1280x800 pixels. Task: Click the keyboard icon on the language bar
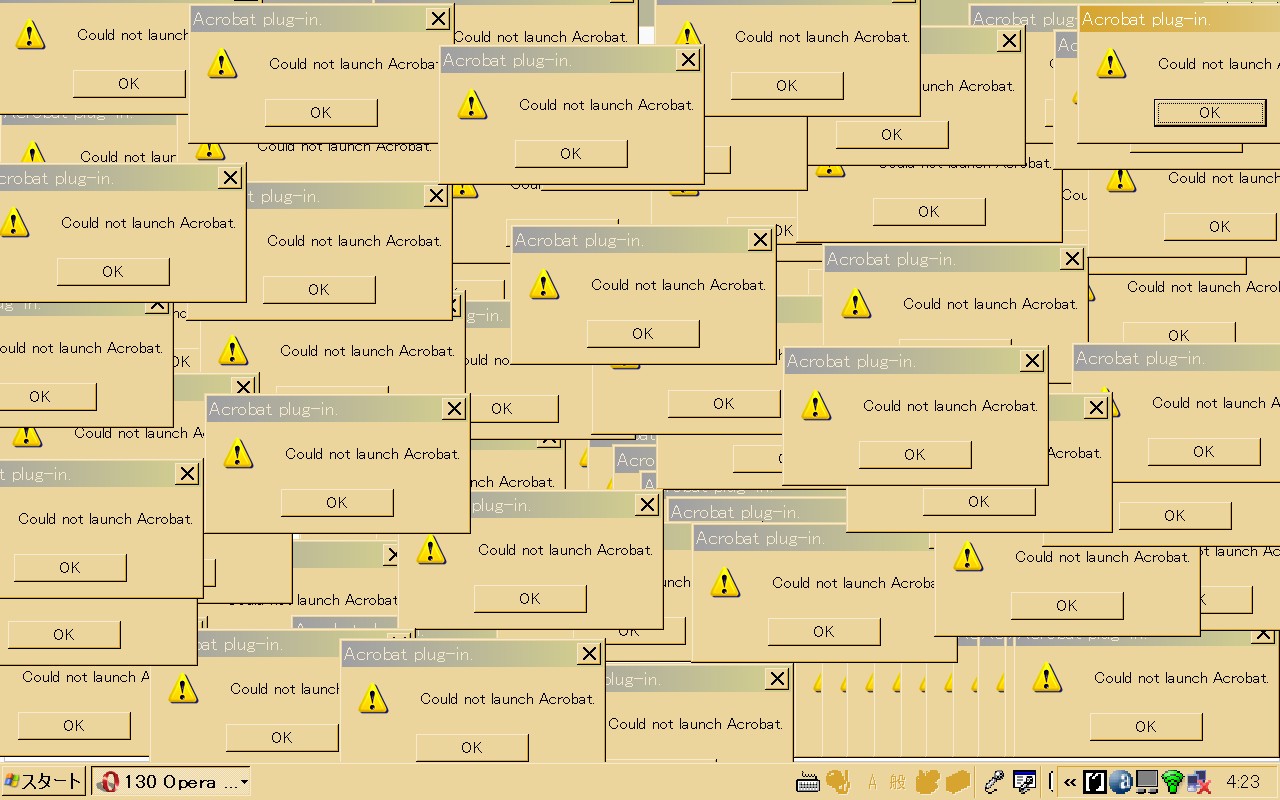(x=808, y=782)
